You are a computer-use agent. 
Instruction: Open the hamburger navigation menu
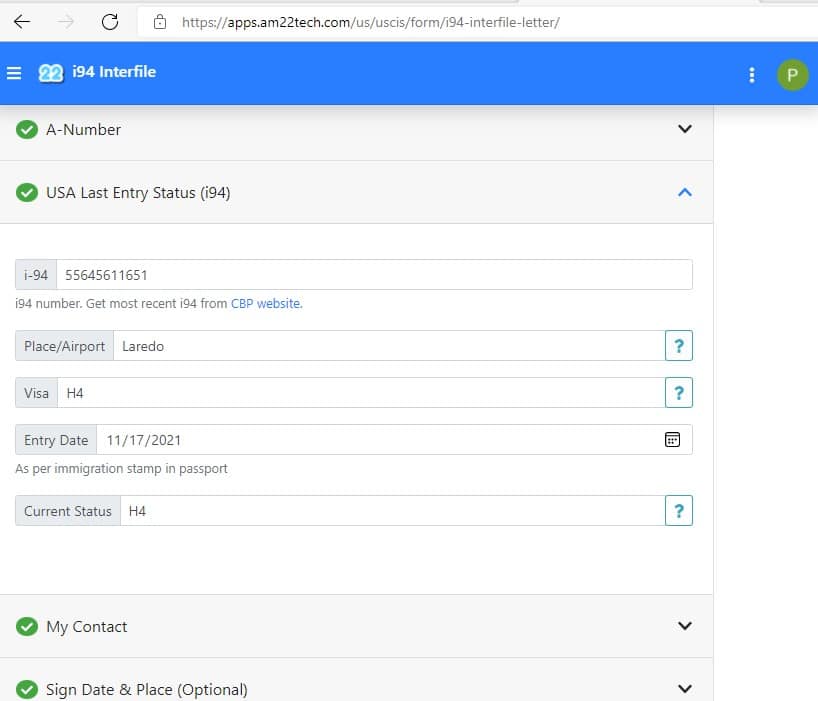[x=14, y=73]
